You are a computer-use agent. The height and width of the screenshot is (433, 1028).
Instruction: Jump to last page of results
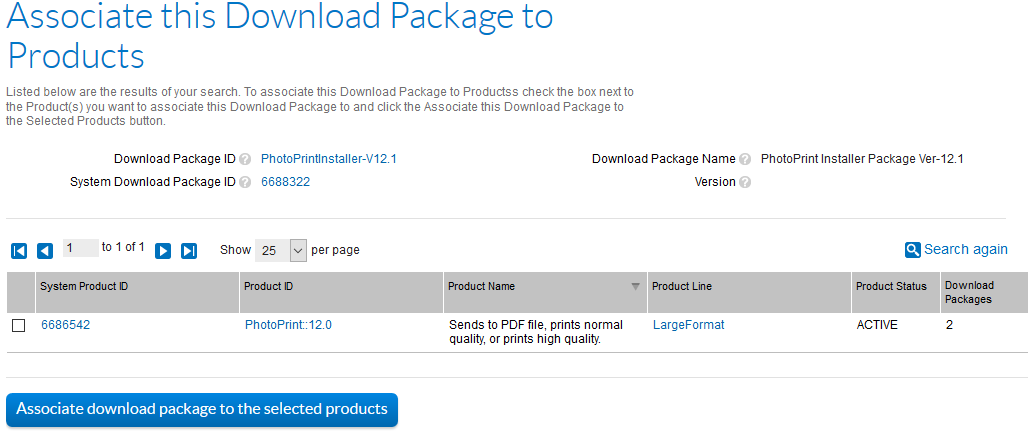[x=189, y=251]
